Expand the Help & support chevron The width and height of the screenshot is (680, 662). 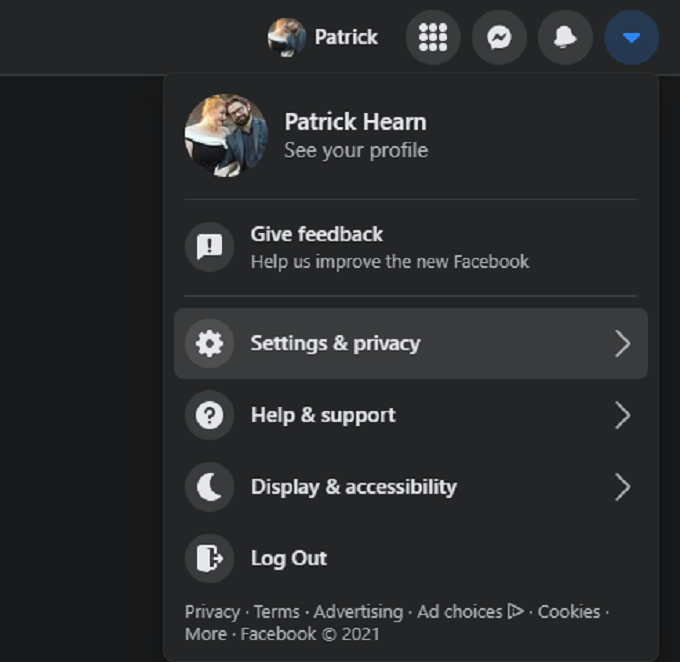[622, 416]
